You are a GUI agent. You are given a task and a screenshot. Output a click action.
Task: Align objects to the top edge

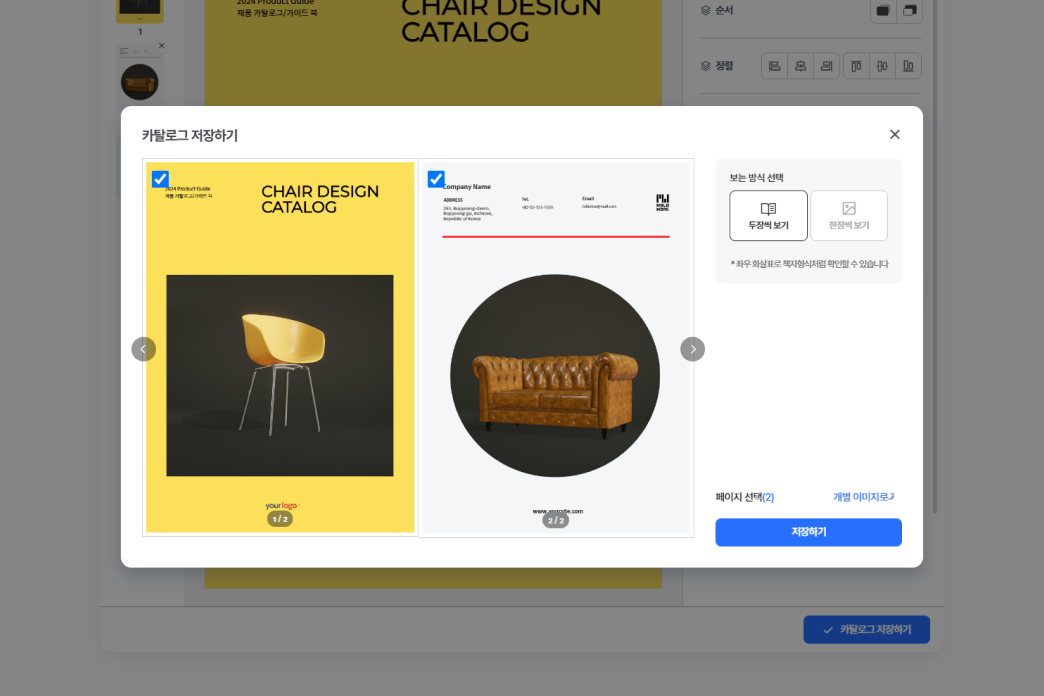856,66
